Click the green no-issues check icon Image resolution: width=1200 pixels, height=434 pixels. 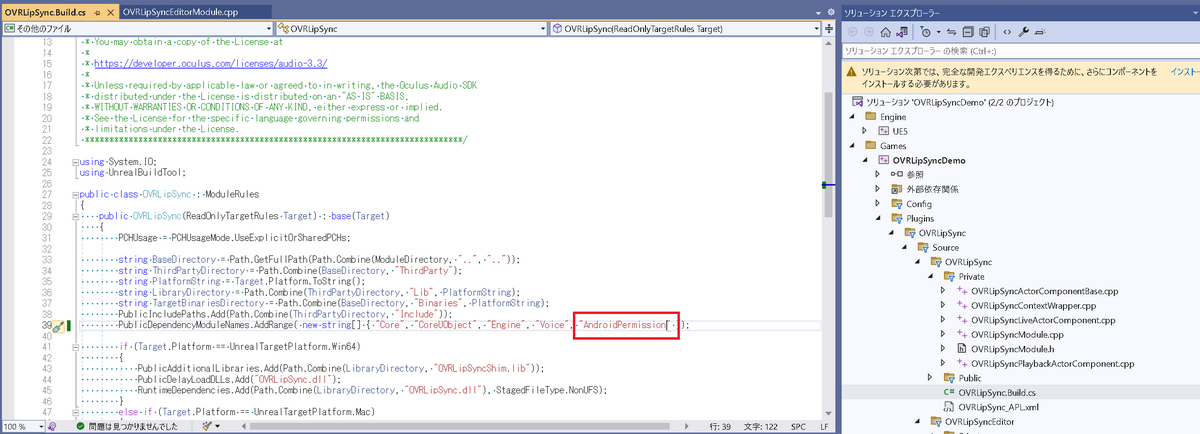point(81,426)
